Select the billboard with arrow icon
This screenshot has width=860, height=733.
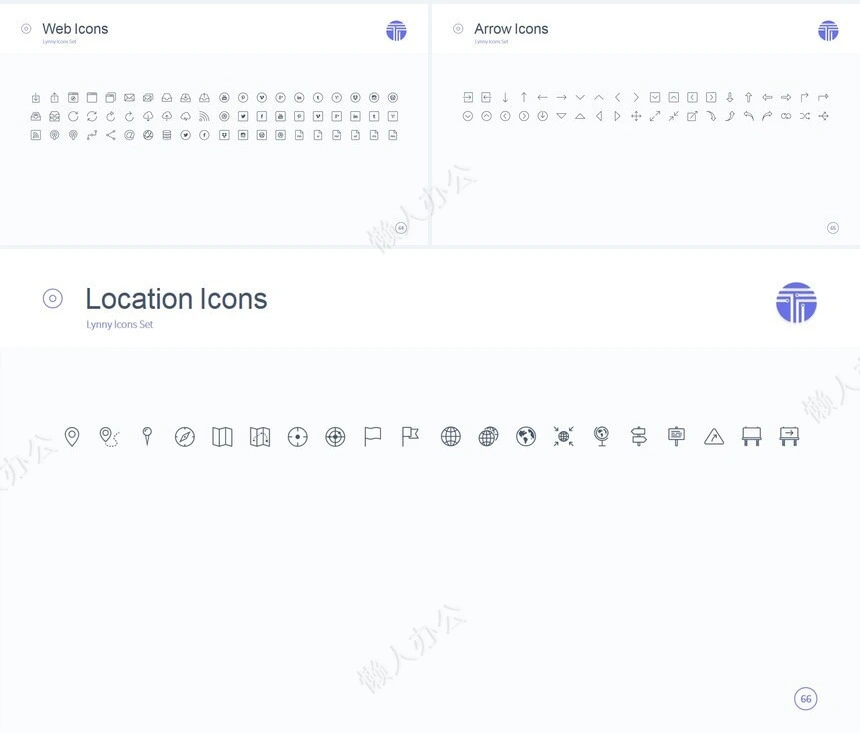click(x=789, y=436)
